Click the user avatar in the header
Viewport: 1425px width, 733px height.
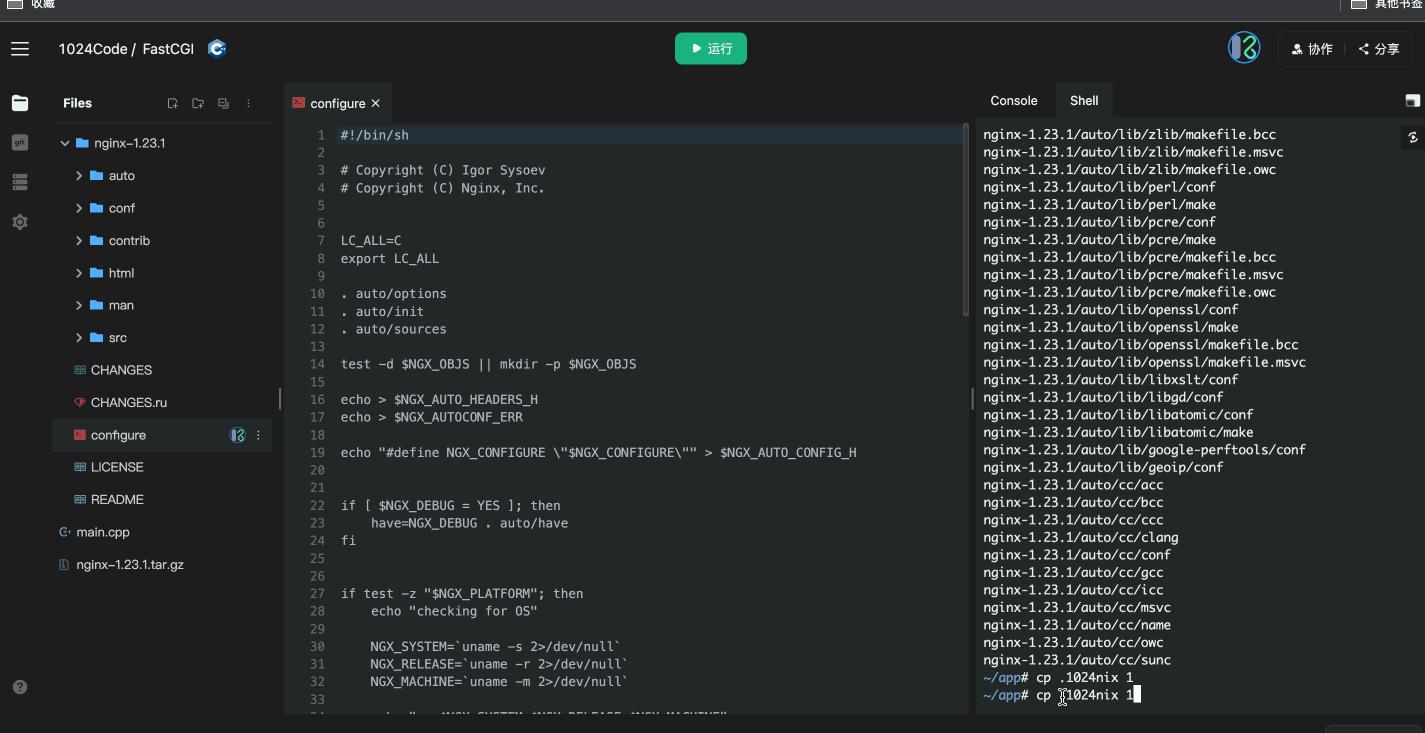click(1243, 48)
